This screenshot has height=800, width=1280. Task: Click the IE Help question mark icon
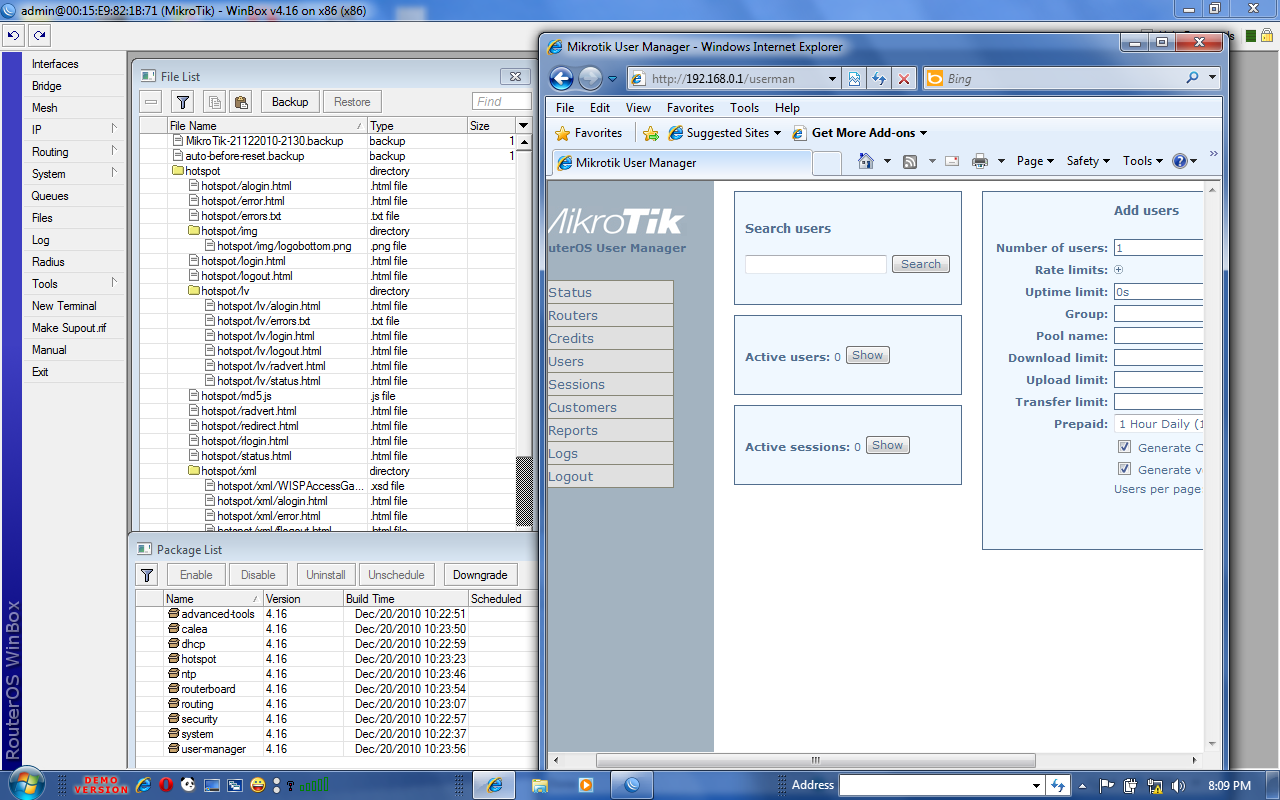(1180, 161)
